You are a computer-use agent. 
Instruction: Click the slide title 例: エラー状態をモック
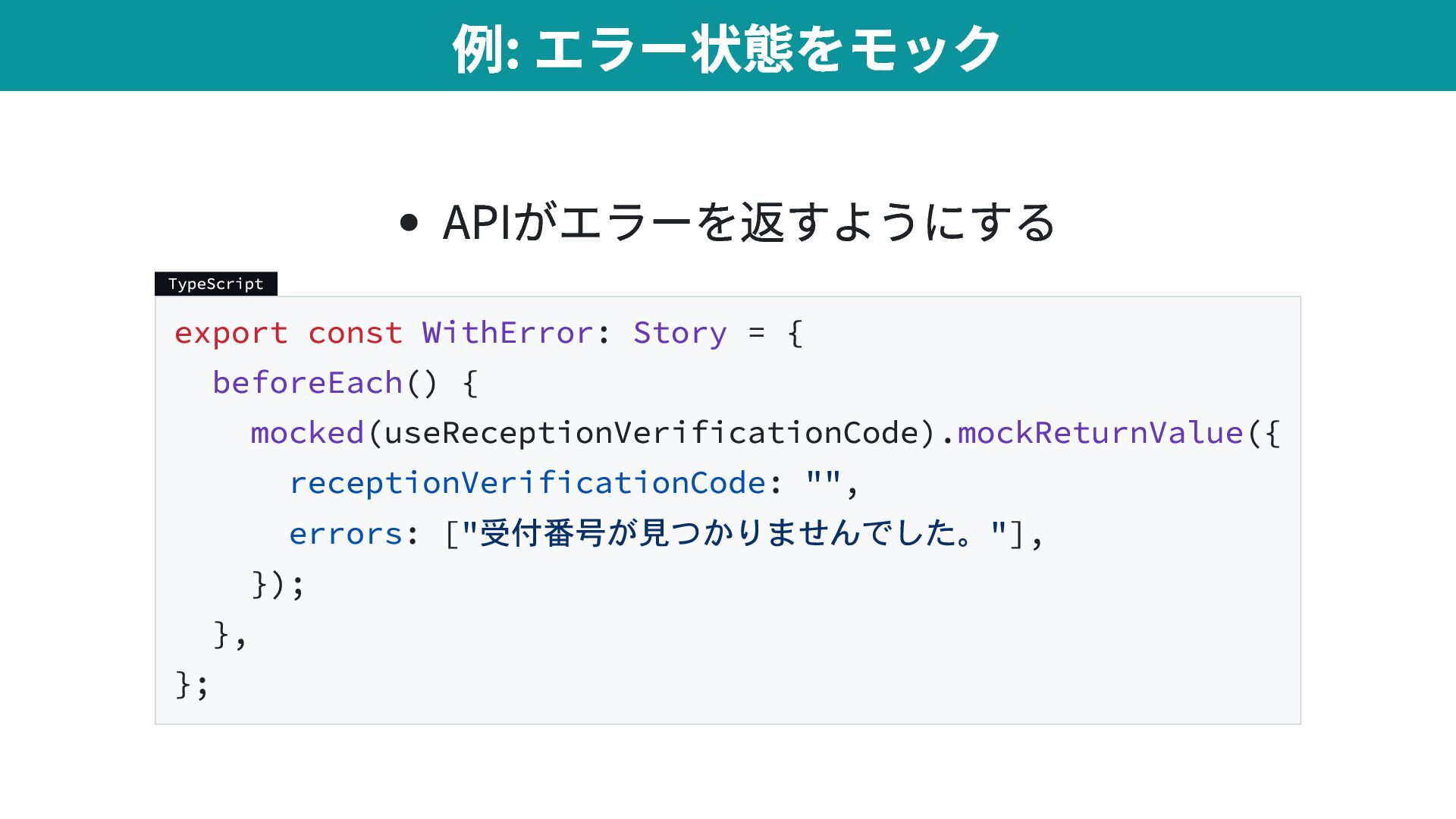726,47
